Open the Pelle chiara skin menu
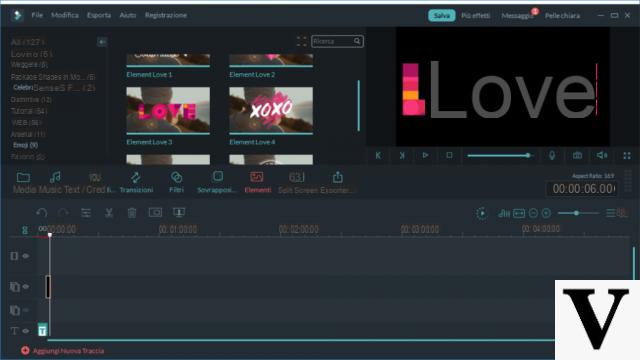Viewport: 640px width, 360px height. coord(562,16)
